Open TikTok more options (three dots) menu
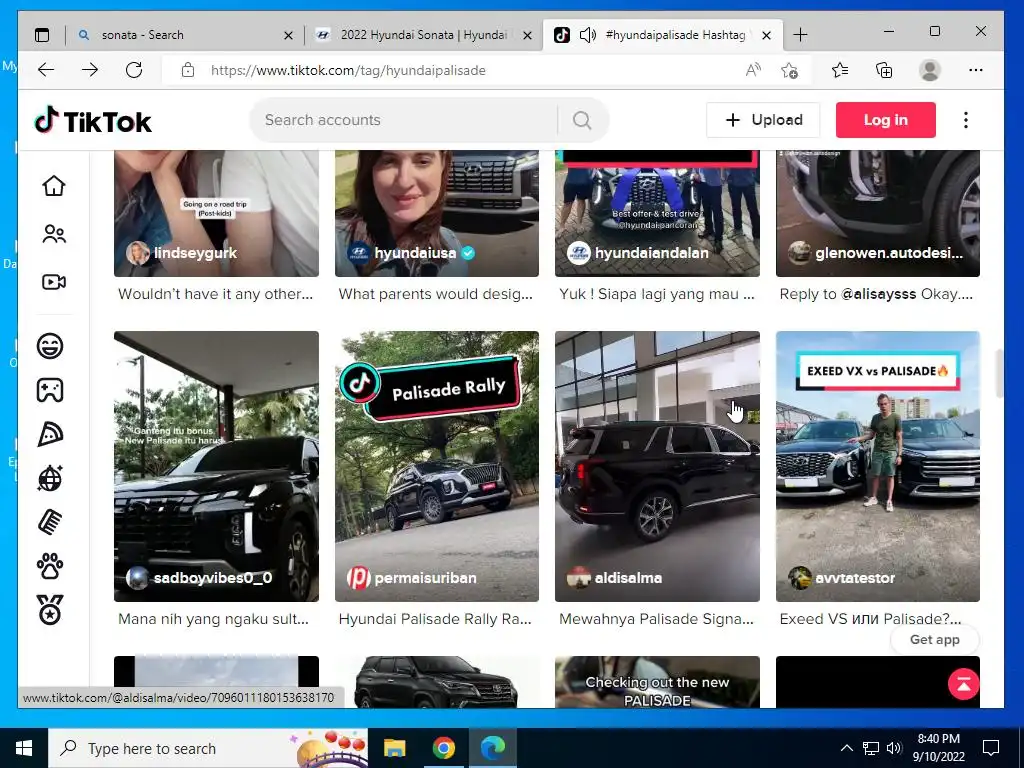Image resolution: width=1024 pixels, height=768 pixels. (965, 120)
